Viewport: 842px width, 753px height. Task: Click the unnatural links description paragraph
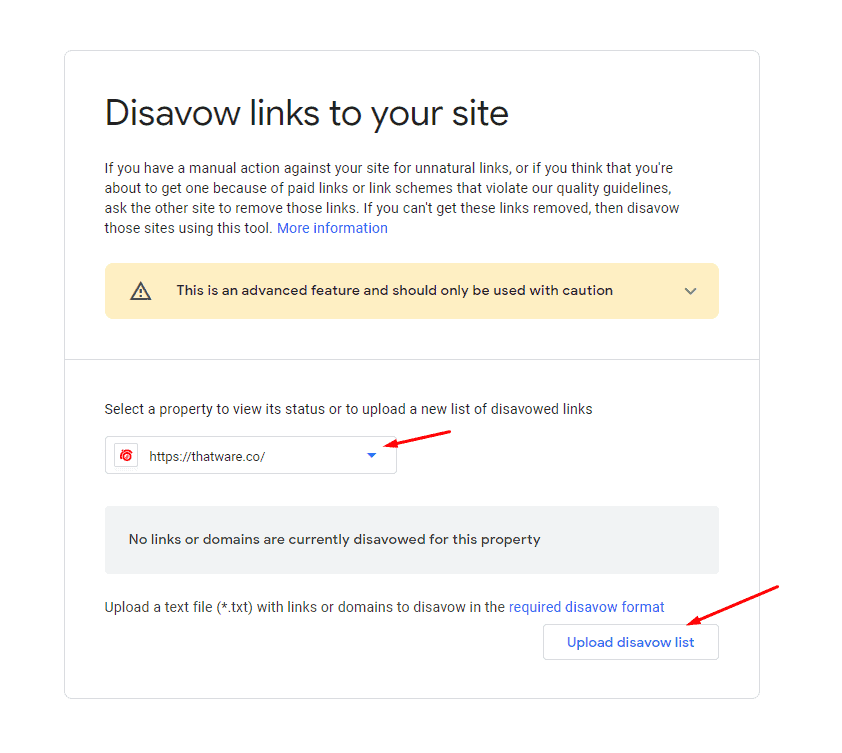pos(392,198)
